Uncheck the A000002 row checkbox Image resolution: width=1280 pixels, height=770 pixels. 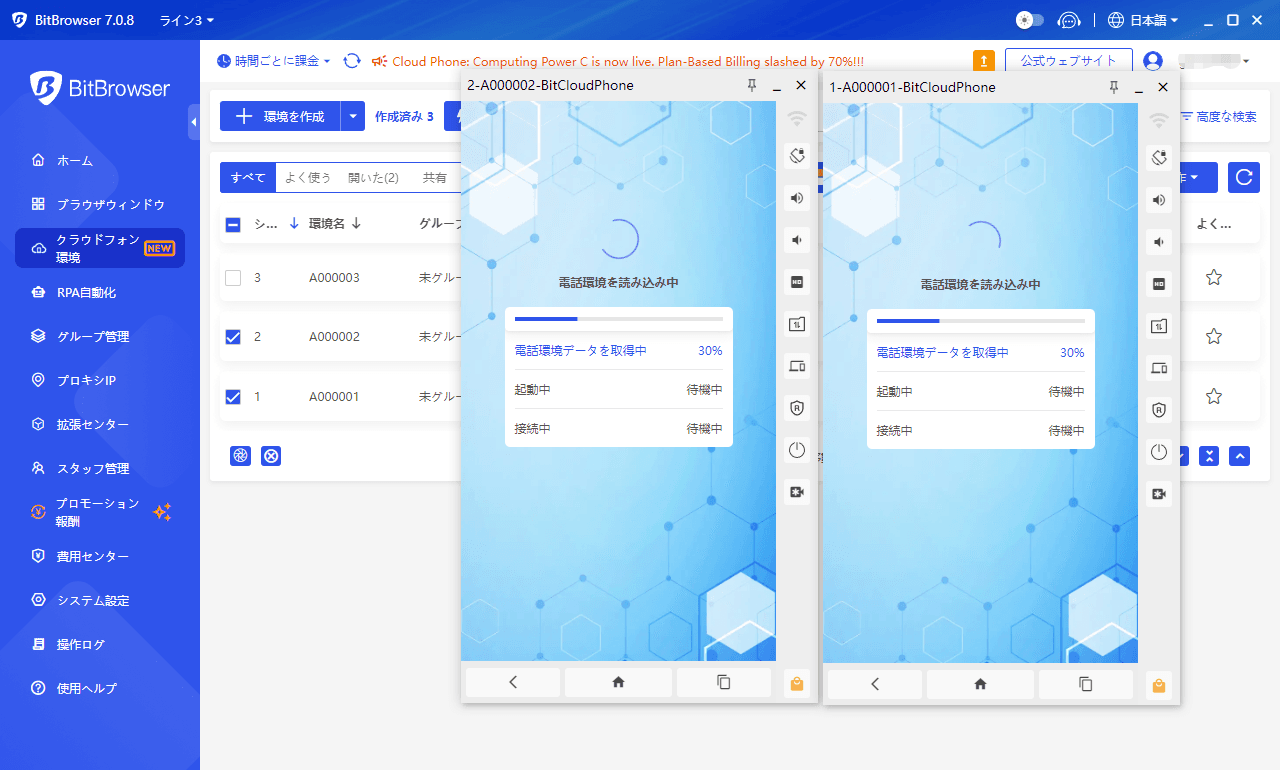[231, 337]
